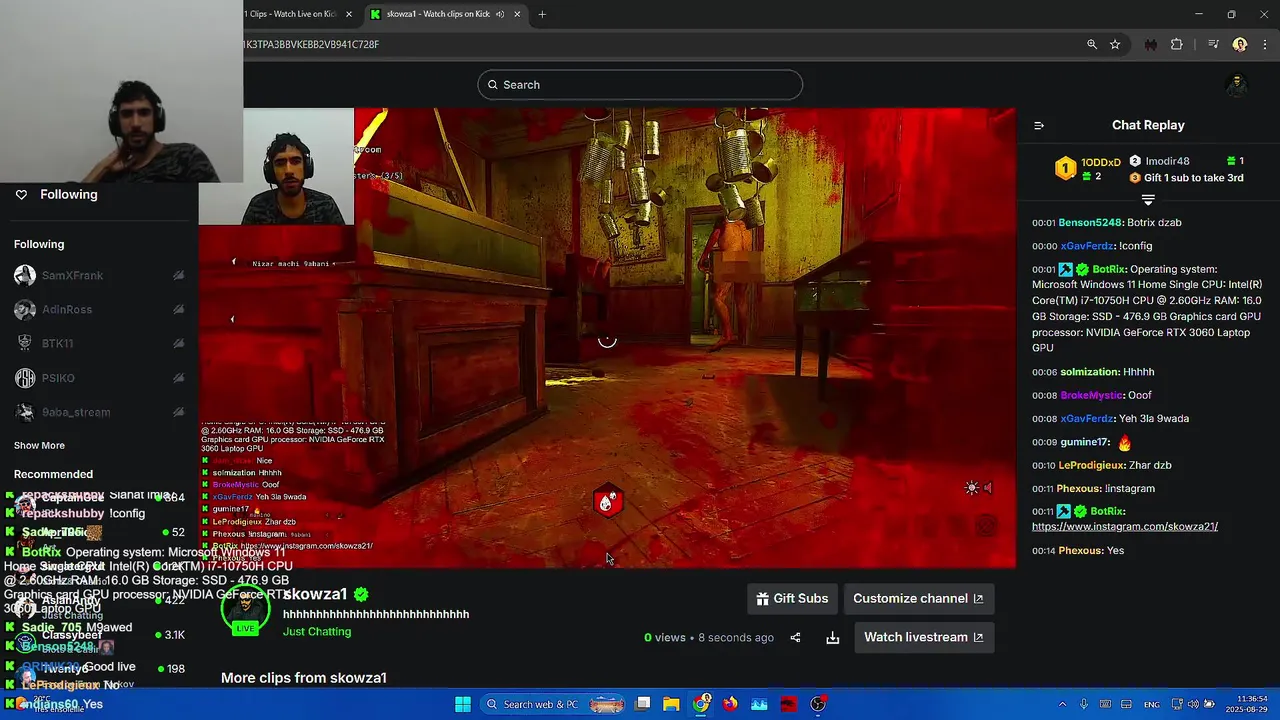
Task: Open the Instagram skowza21 link in chat
Action: pos(1124,526)
